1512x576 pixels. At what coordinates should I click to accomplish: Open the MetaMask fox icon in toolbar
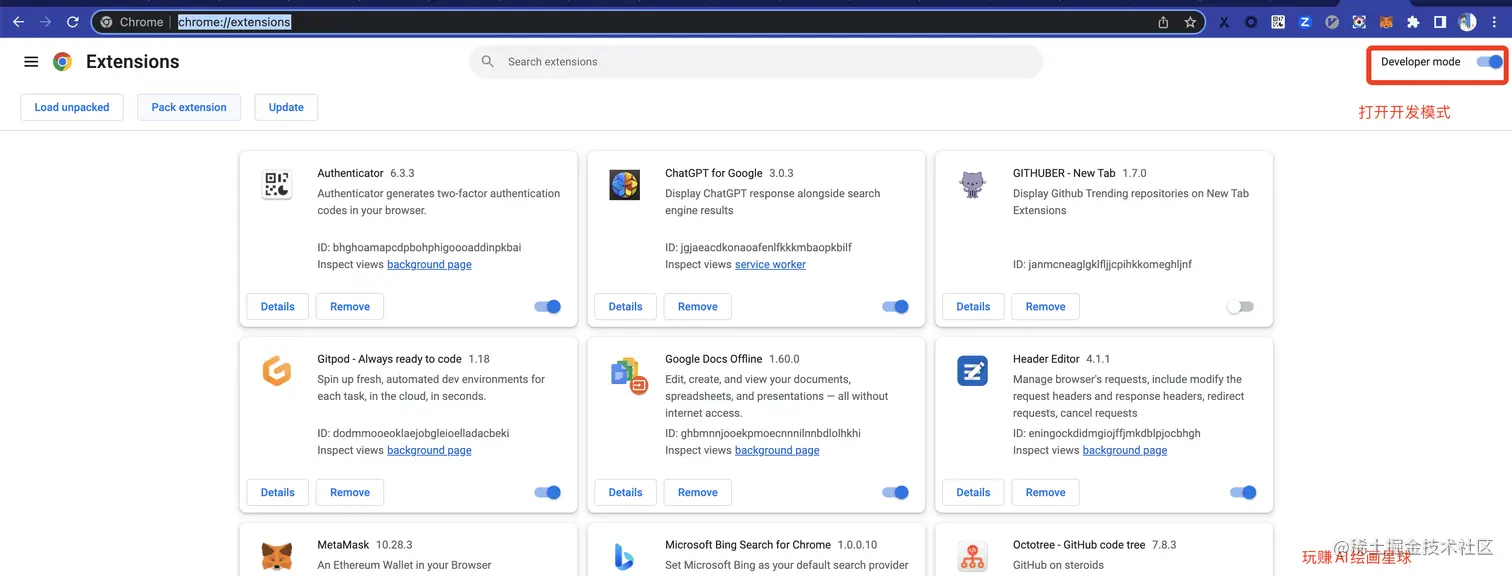point(1386,22)
